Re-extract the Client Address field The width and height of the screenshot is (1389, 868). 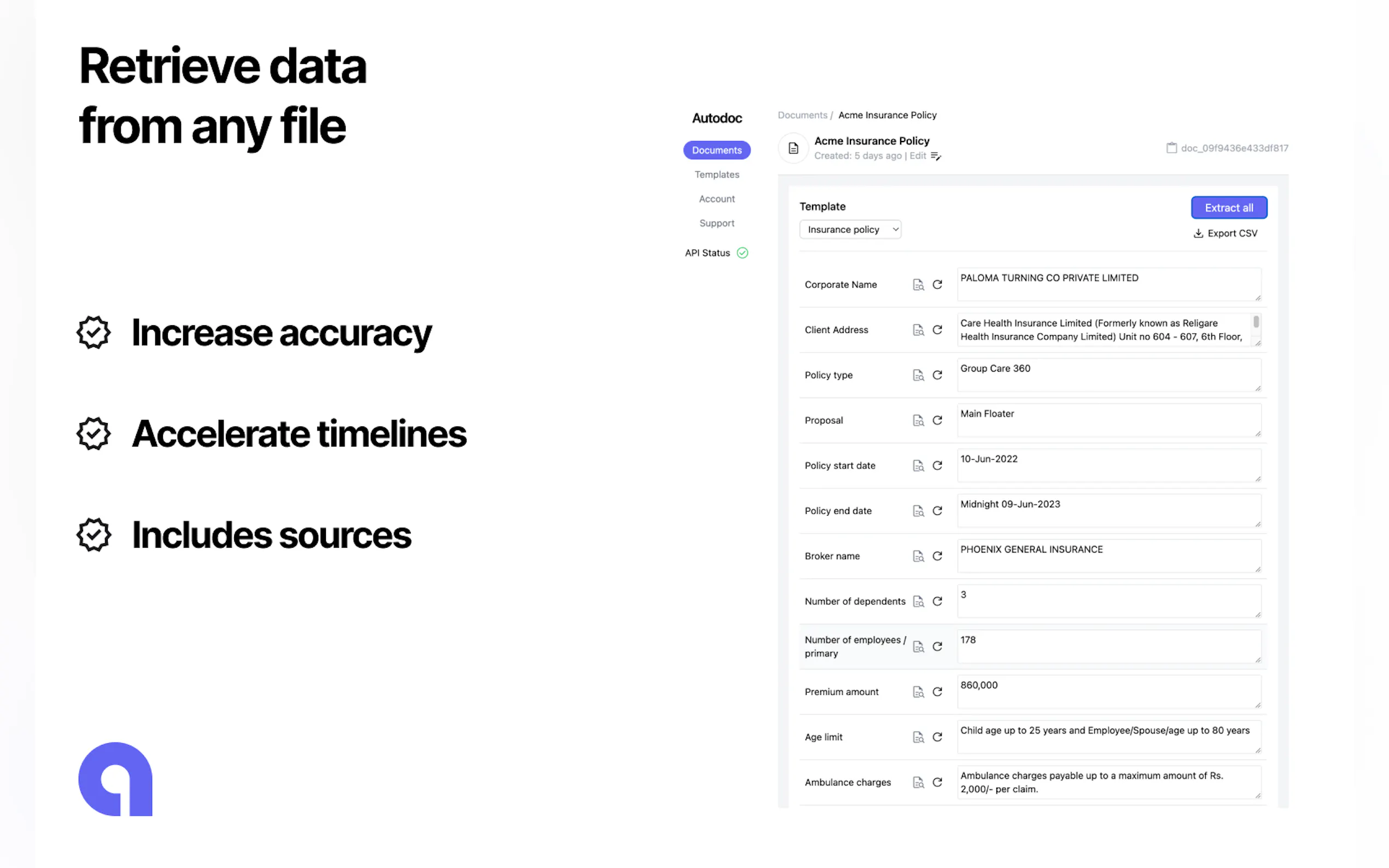coord(937,330)
